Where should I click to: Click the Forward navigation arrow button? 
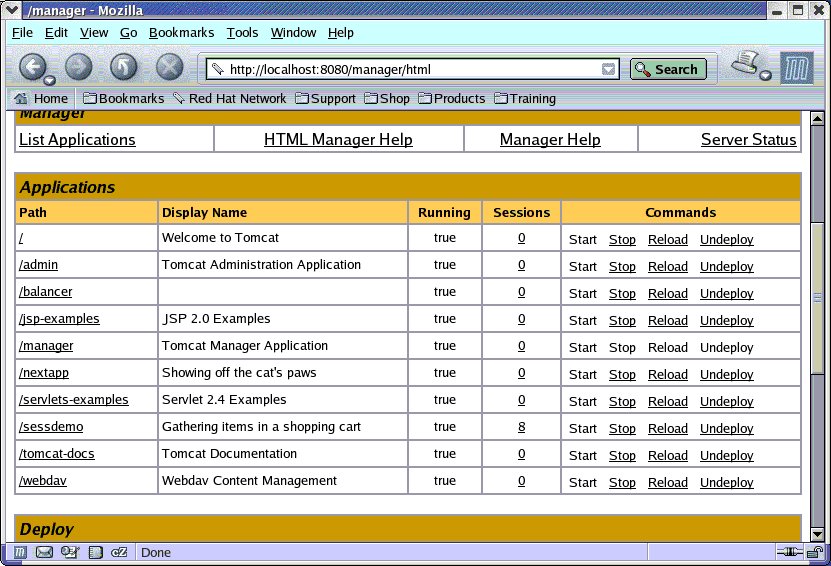[78, 67]
